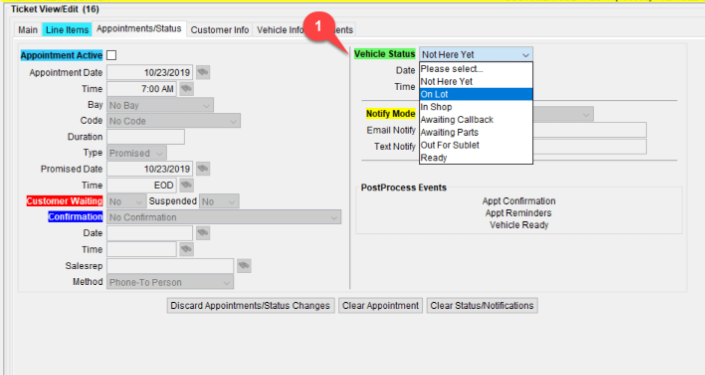This screenshot has height=375, width=705.
Task: Click Discard Appointments/Status Changes button
Action: tap(250, 306)
